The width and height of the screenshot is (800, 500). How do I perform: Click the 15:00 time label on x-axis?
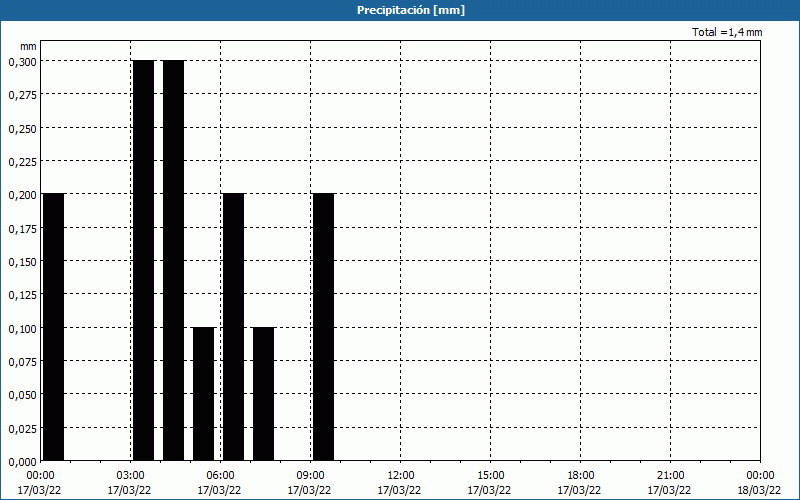pyautogui.click(x=490, y=476)
